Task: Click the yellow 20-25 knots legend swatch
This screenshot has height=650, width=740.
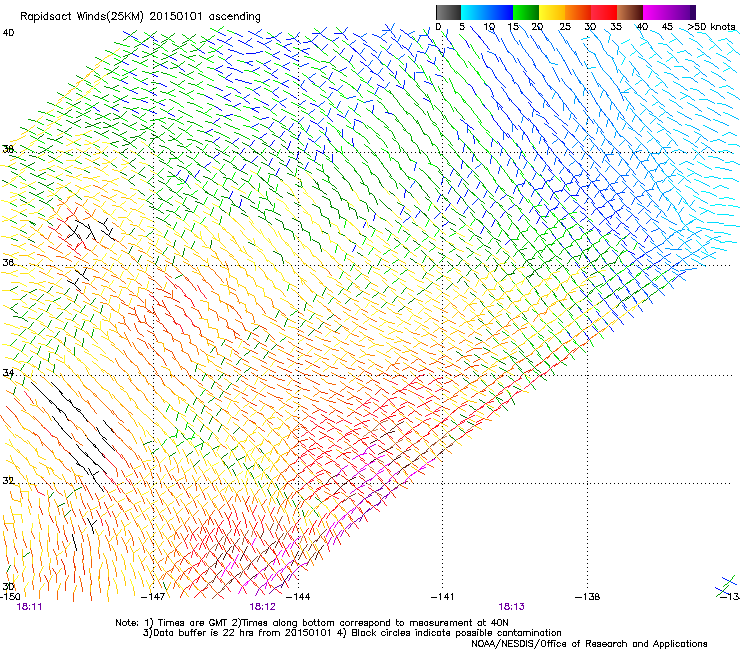Action: pyautogui.click(x=552, y=12)
